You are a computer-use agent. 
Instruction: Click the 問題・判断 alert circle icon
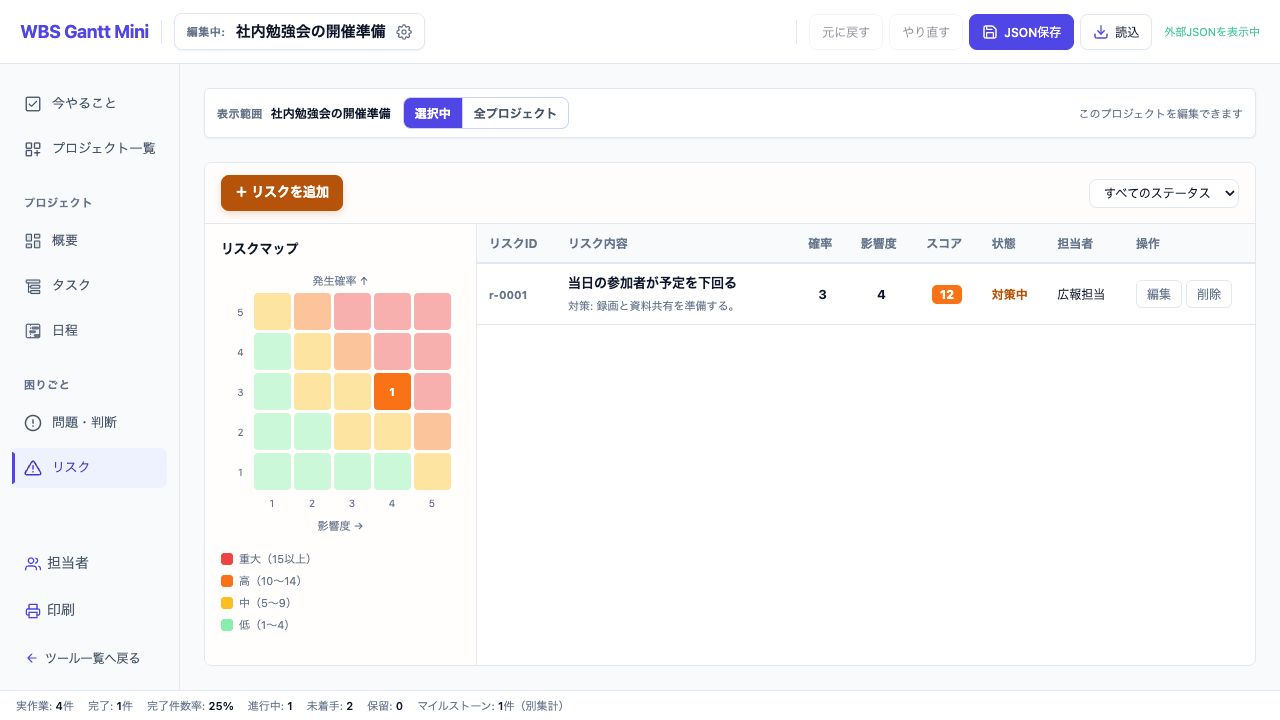(x=33, y=422)
